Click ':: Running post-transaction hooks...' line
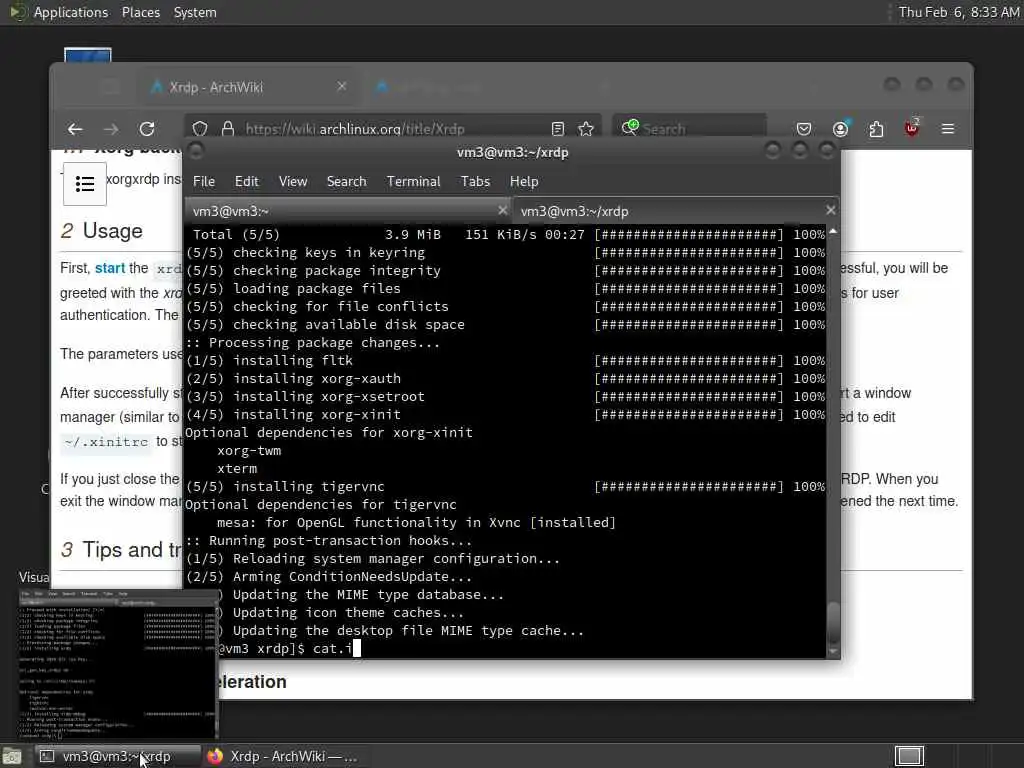Image resolution: width=1024 pixels, height=768 pixels. point(328,541)
